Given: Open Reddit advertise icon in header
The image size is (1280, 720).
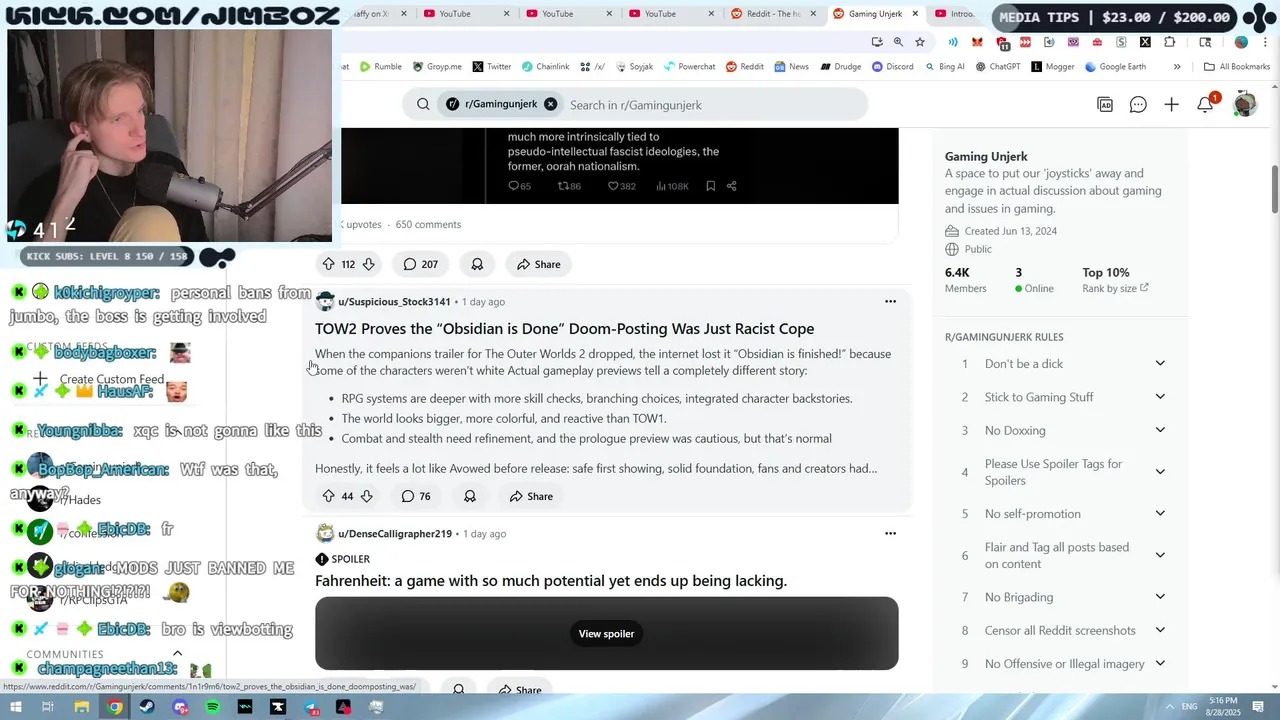Looking at the screenshot, I should point(1105,104).
